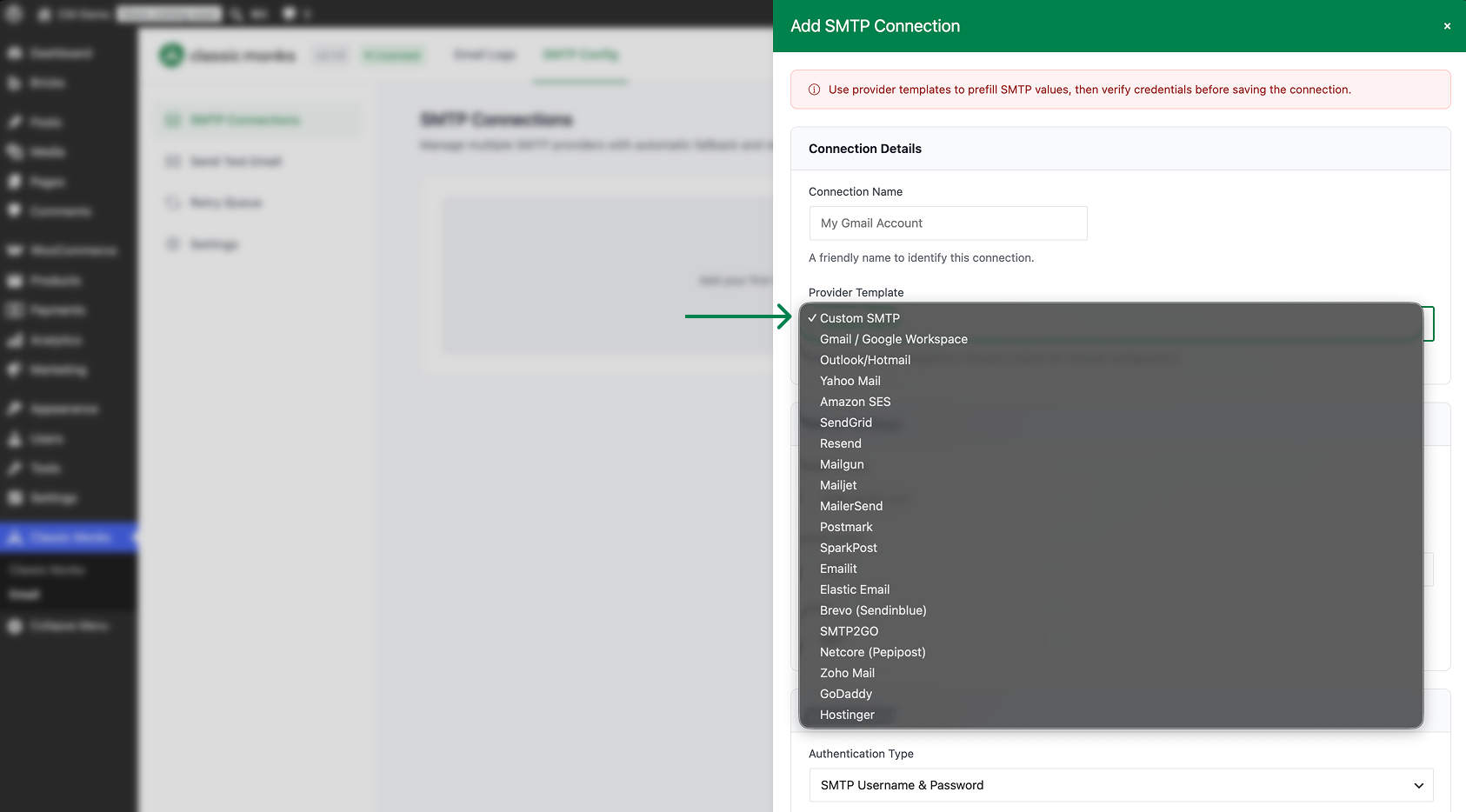Select the Custom SMTP provider option
This screenshot has width=1466, height=812.
[x=1110, y=318]
